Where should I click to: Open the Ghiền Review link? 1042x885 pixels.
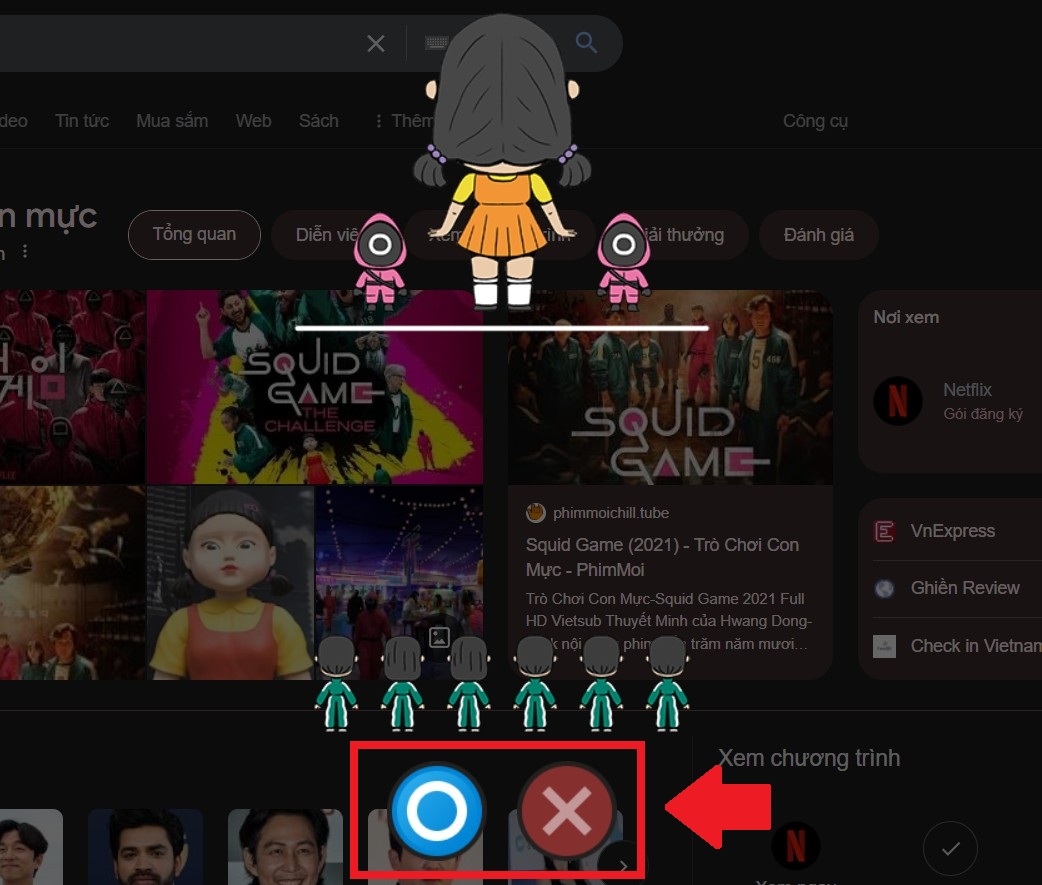965,588
